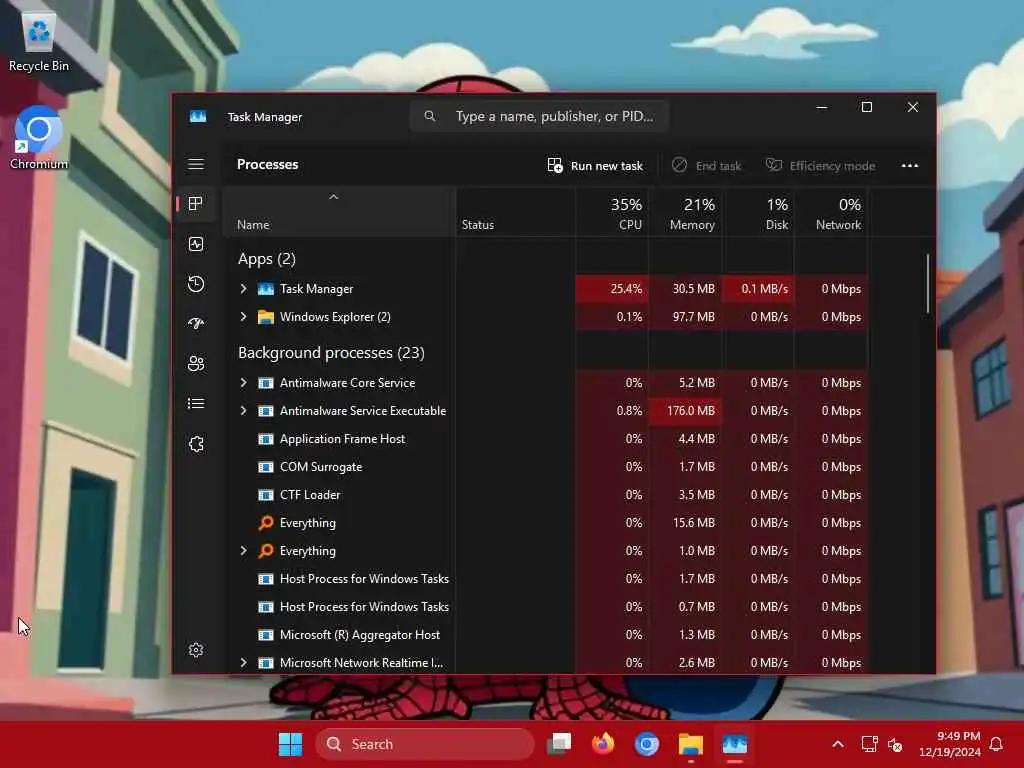
Task: Click the orange icon of the non-expandable Everything row
Action: point(265,522)
